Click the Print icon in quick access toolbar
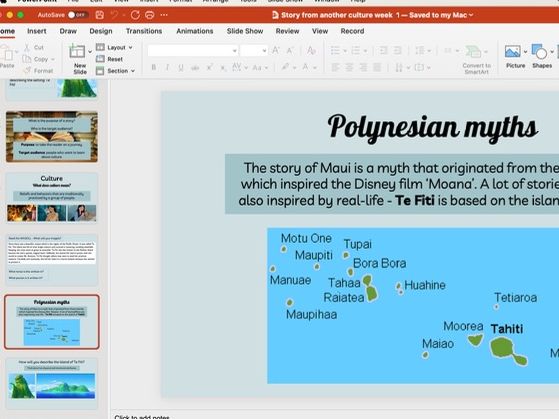Image resolution: width=559 pixels, height=419 pixels. click(x=150, y=15)
